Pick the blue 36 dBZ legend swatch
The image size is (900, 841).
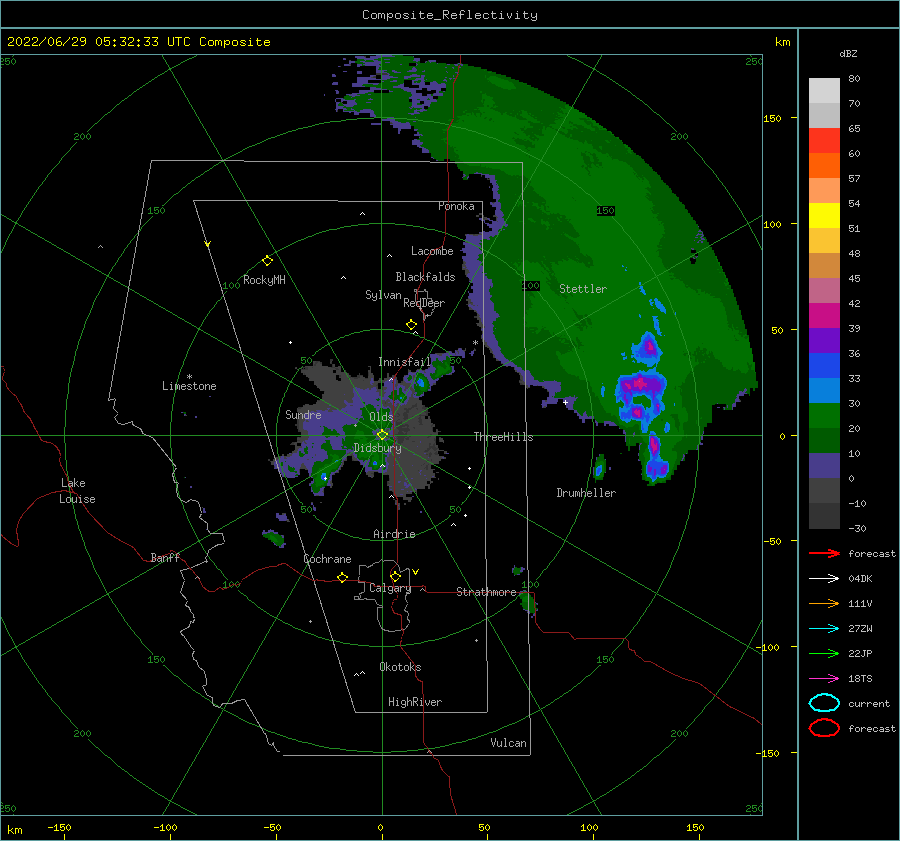tap(824, 365)
